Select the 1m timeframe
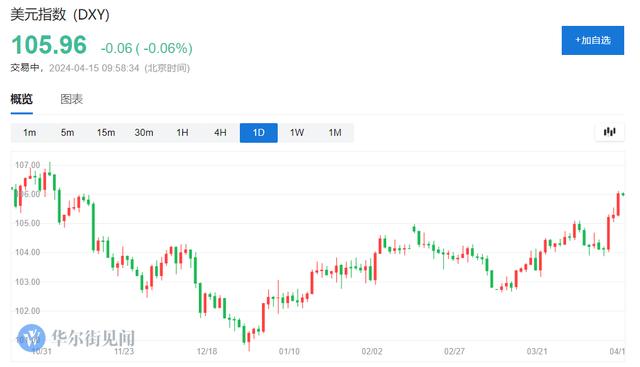640x367 pixels. coord(29,133)
